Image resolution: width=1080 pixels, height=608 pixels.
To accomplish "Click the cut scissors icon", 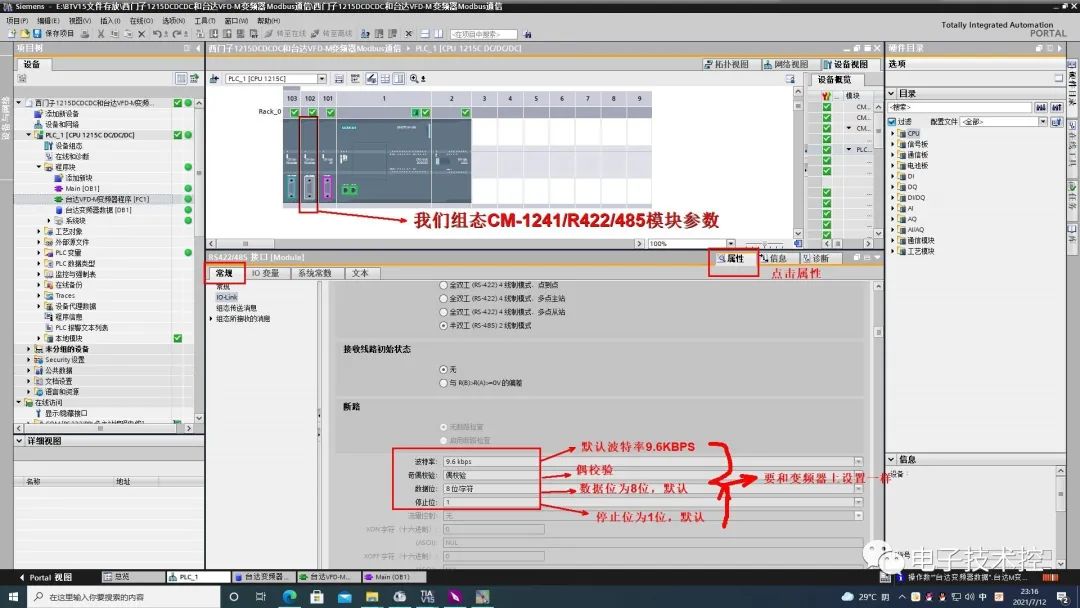I will (101, 33).
